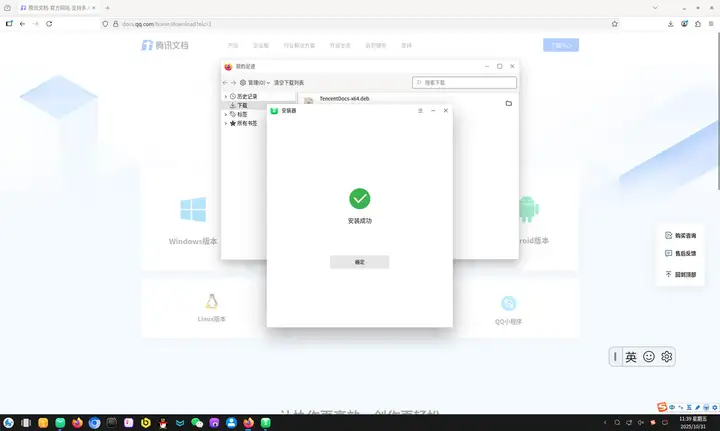Open the first navigation item in the Tencent Docs header
This screenshot has height=431, width=720.
(233, 45)
